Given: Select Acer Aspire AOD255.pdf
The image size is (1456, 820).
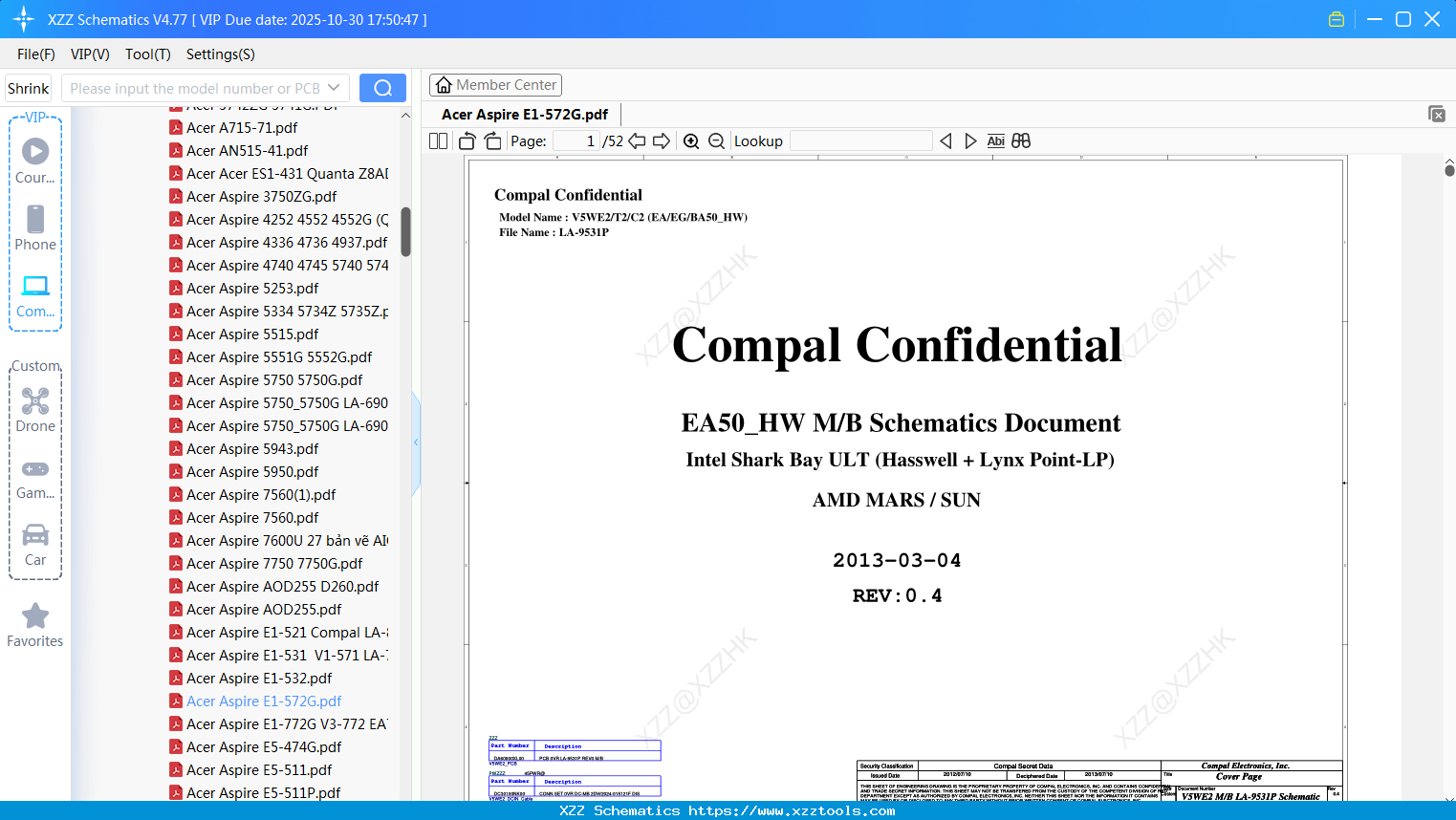Looking at the screenshot, I should click(264, 610).
